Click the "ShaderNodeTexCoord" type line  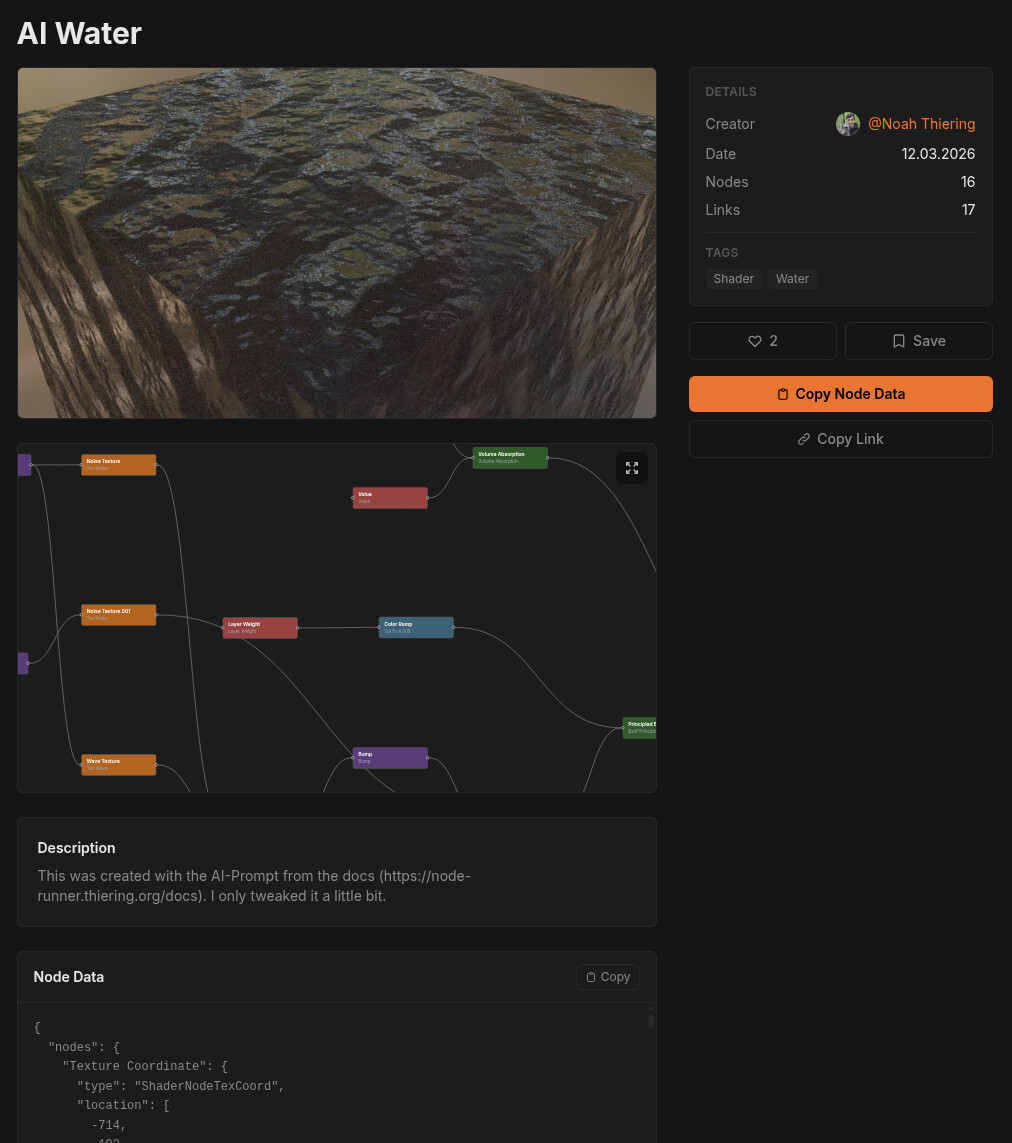[x=180, y=1086]
